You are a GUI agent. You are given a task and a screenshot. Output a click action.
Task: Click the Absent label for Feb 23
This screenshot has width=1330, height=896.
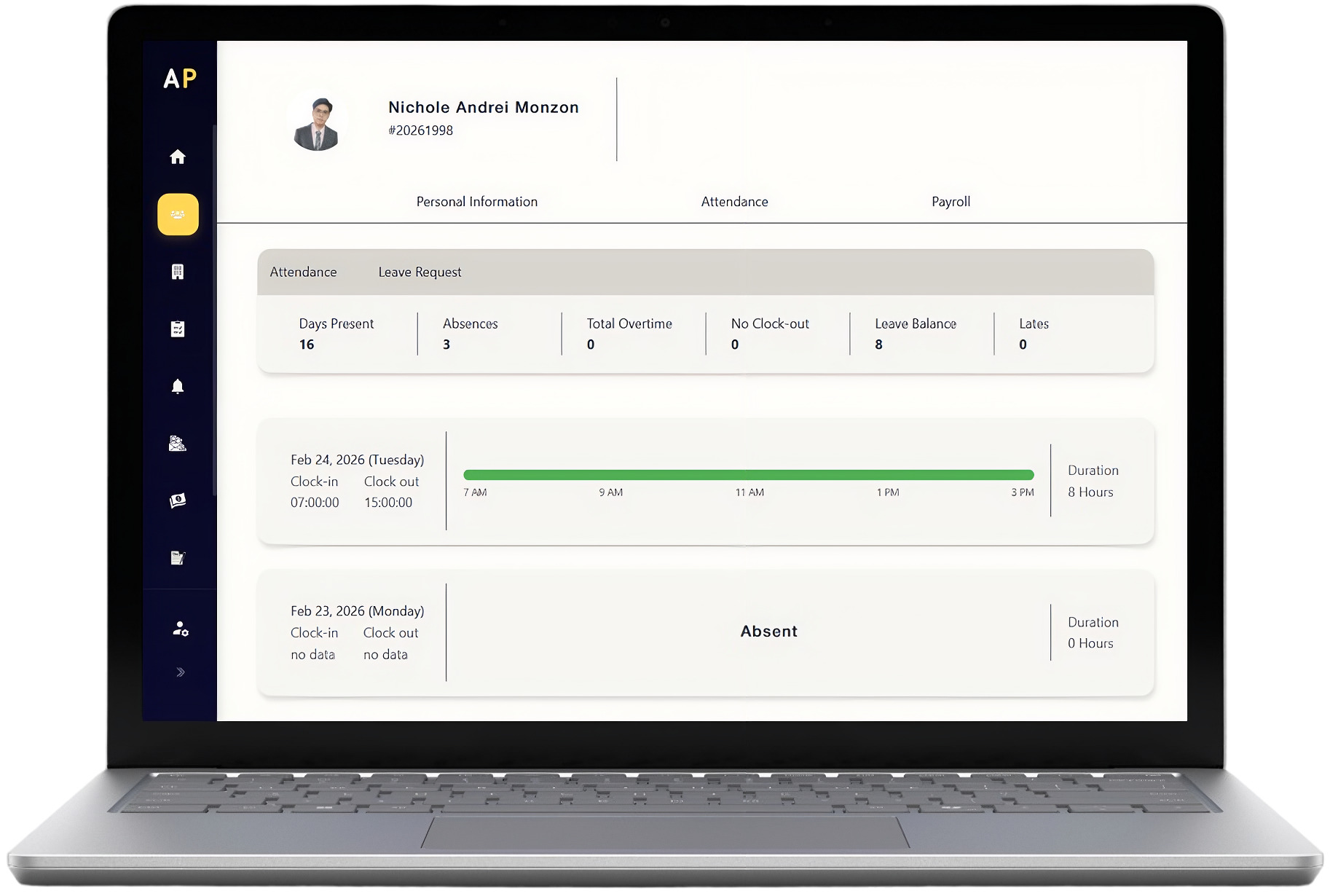(768, 632)
